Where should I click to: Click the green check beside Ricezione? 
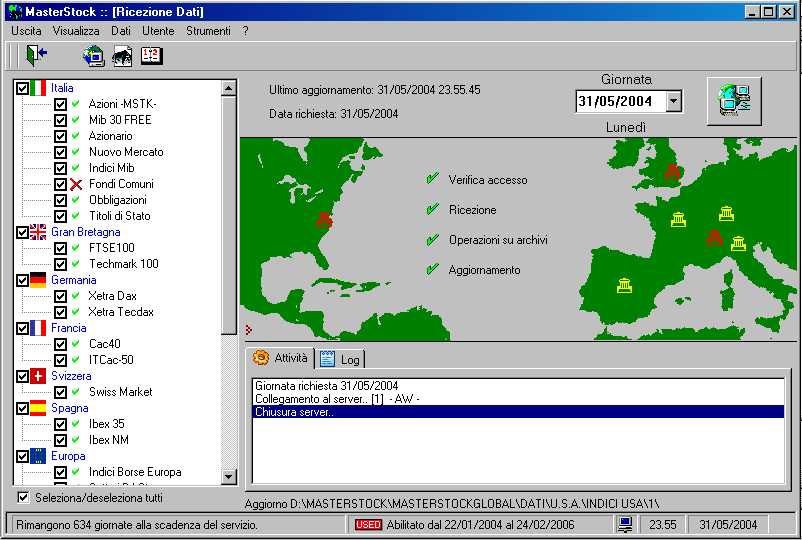click(433, 209)
